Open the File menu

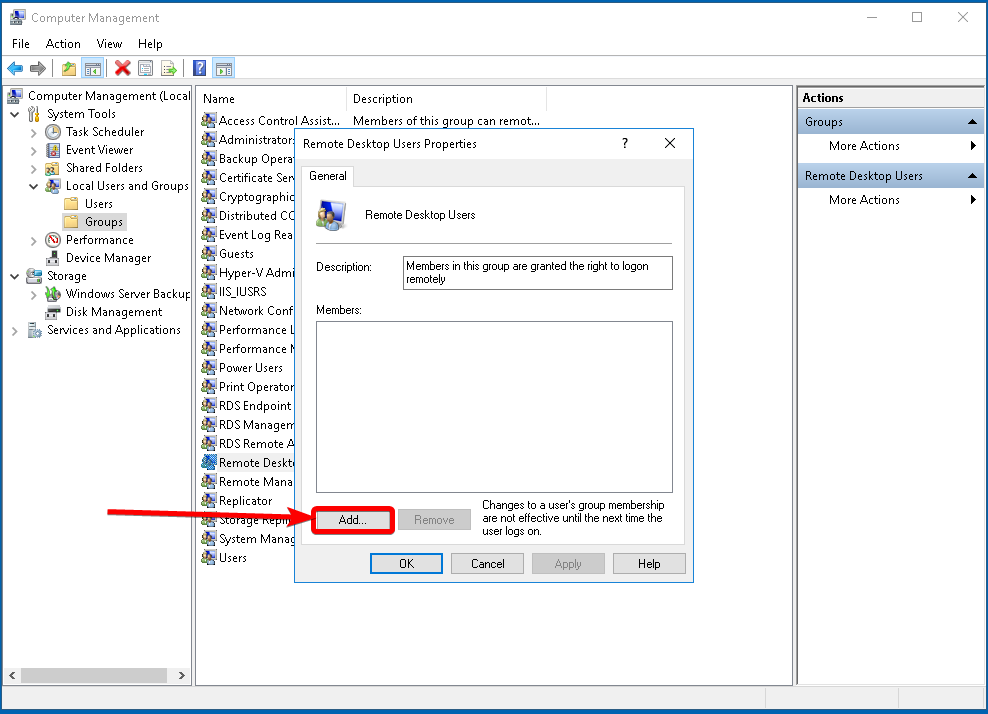pyautogui.click(x=21, y=43)
